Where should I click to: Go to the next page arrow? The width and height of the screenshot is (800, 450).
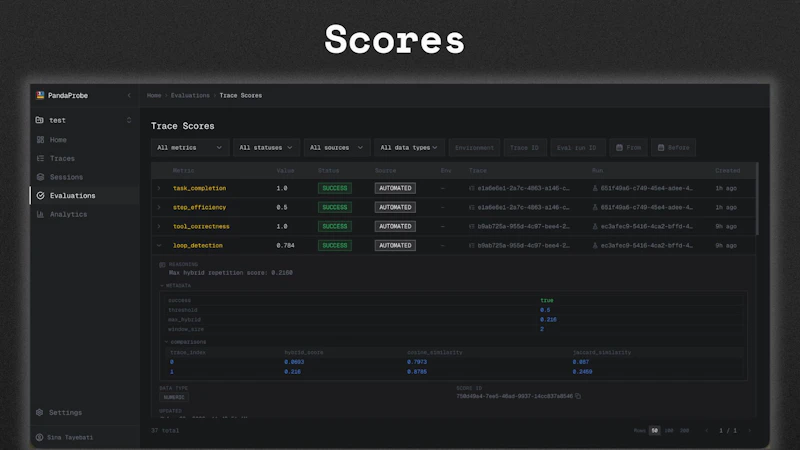click(749, 431)
